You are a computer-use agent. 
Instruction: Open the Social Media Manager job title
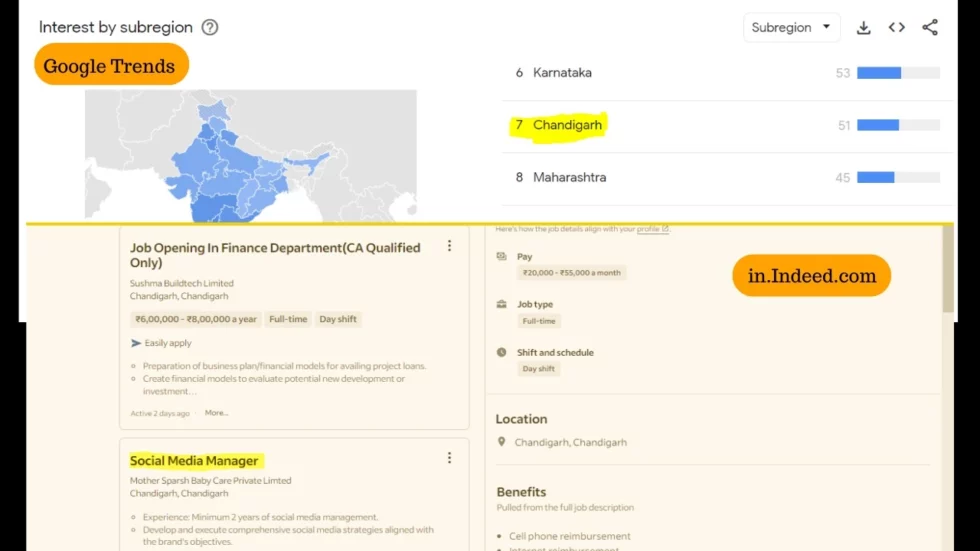[194, 460]
